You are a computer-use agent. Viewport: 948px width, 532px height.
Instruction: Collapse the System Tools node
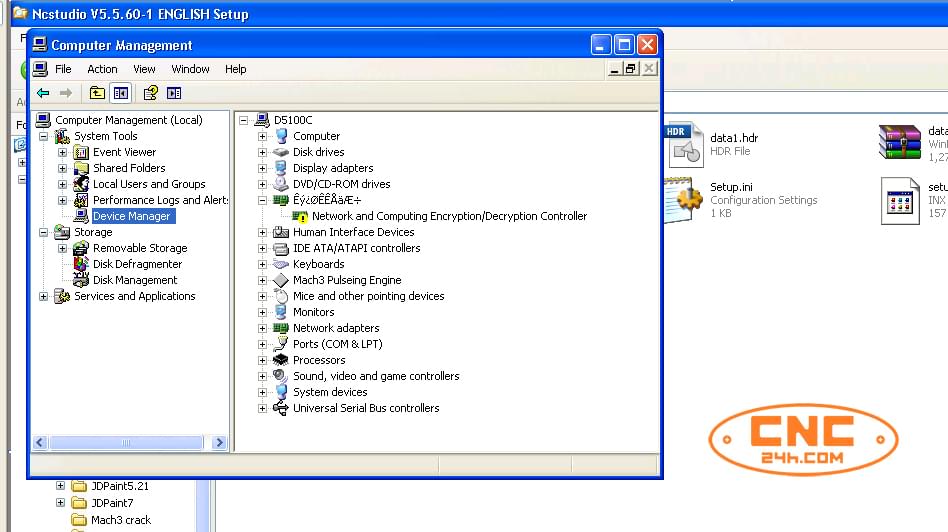(44, 137)
